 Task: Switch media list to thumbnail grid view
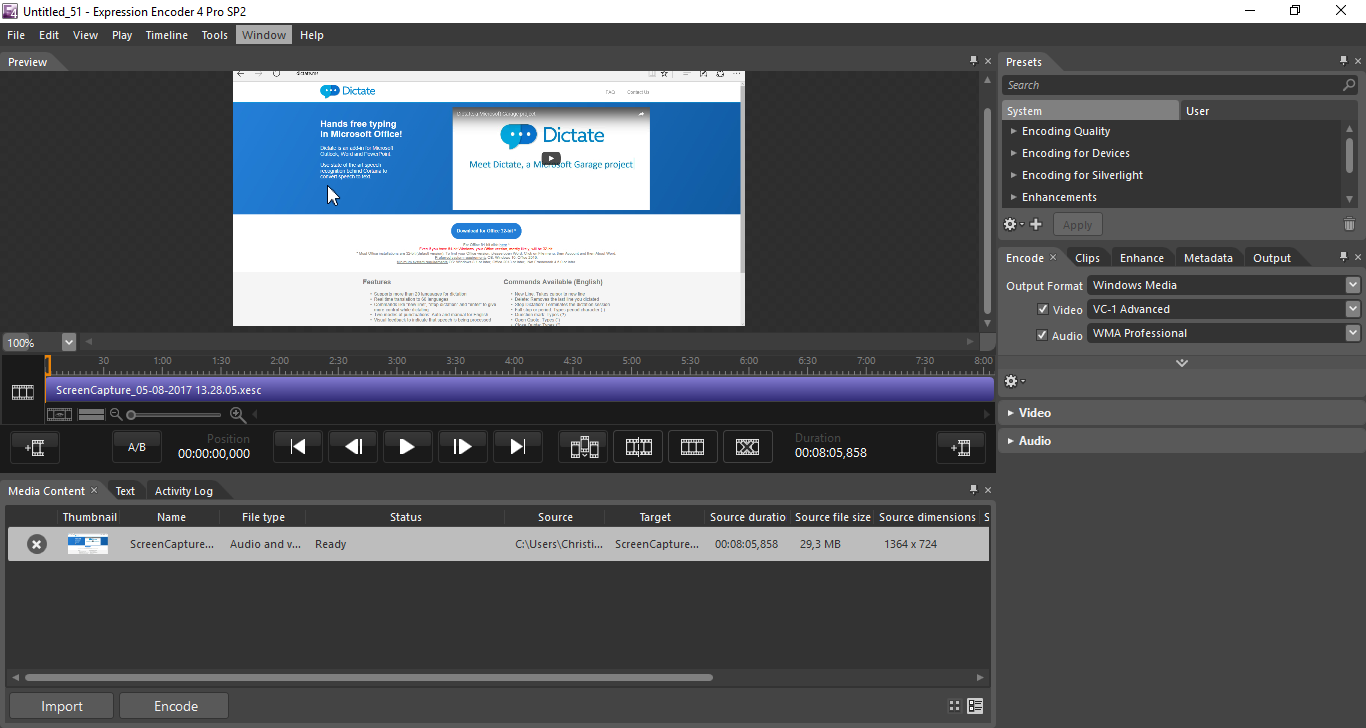coord(954,706)
